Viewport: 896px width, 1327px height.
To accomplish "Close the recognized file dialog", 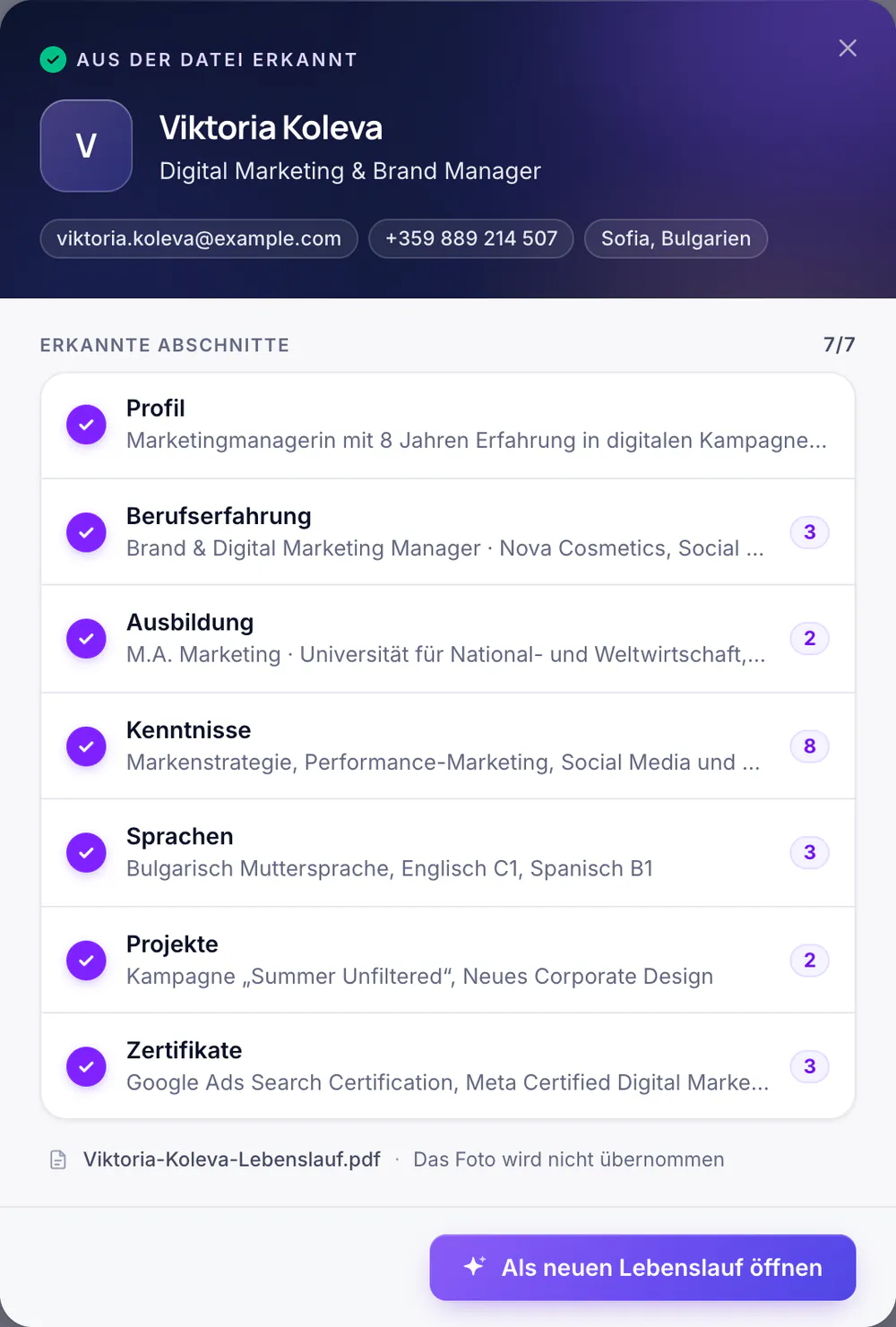I will (x=848, y=47).
